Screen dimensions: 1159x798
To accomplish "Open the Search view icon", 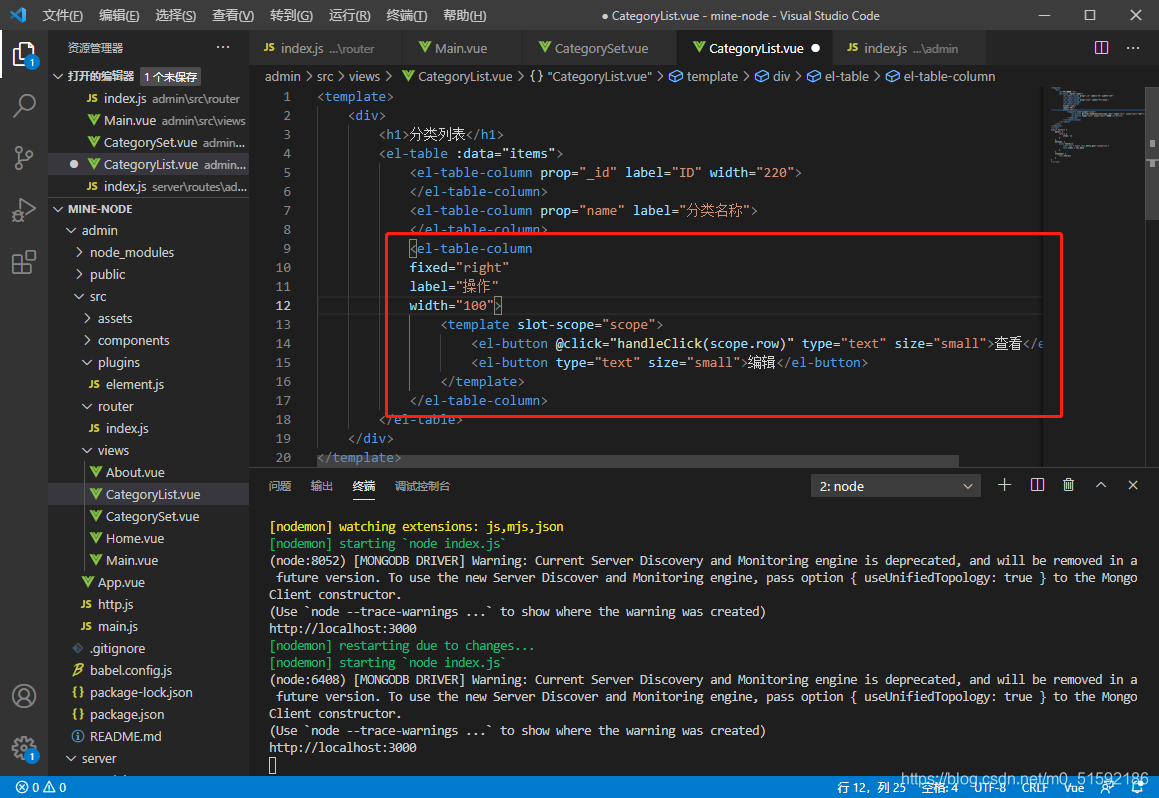I will pyautogui.click(x=24, y=105).
